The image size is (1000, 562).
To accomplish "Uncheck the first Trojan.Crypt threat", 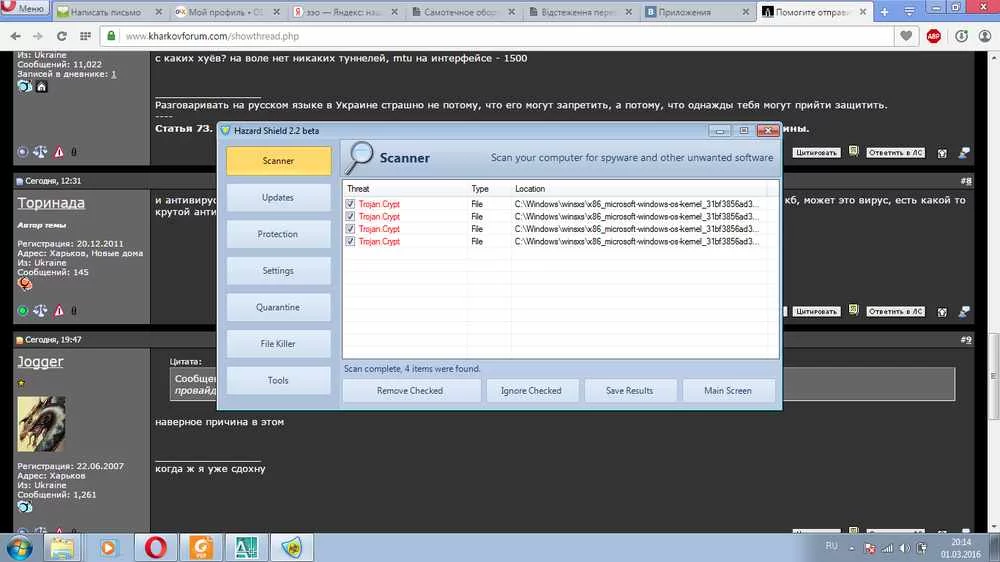I will 350,204.
